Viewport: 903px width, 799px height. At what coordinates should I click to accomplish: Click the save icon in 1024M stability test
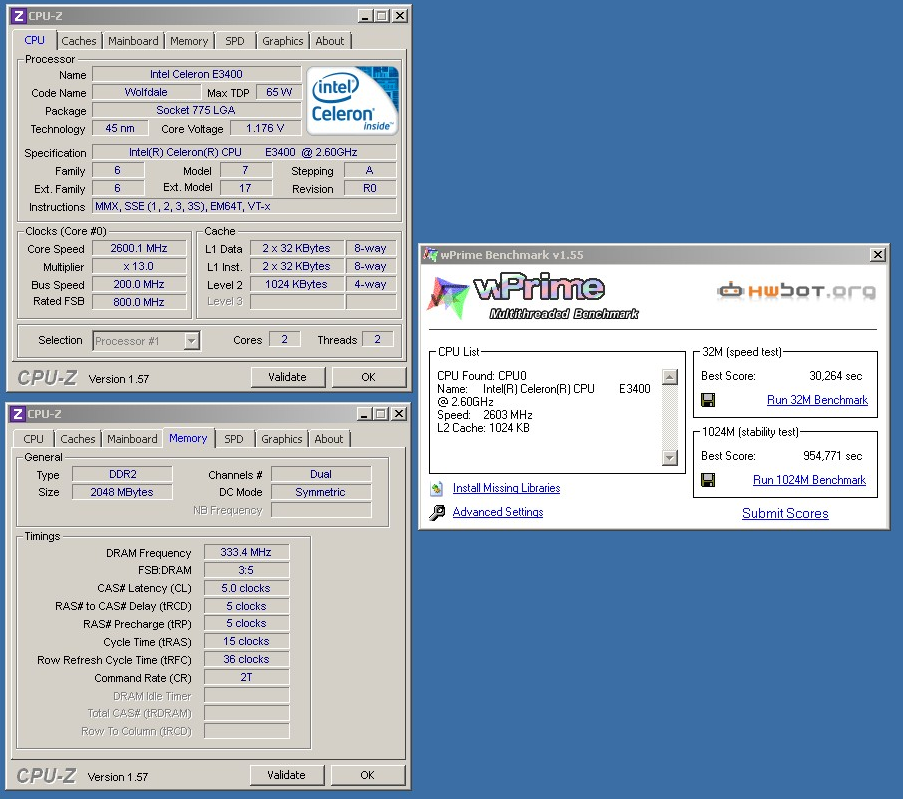[708, 480]
